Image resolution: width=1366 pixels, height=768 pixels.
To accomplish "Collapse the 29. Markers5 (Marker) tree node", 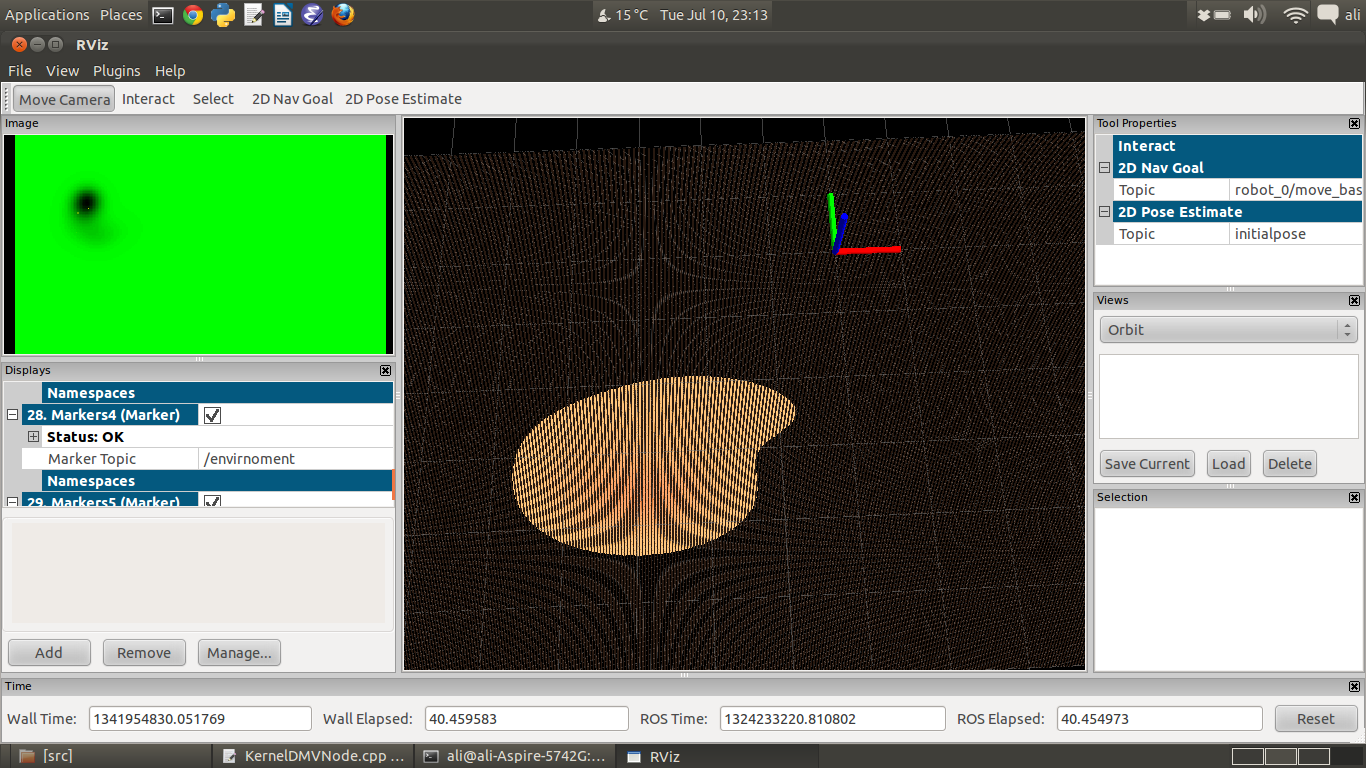I will (13, 501).
